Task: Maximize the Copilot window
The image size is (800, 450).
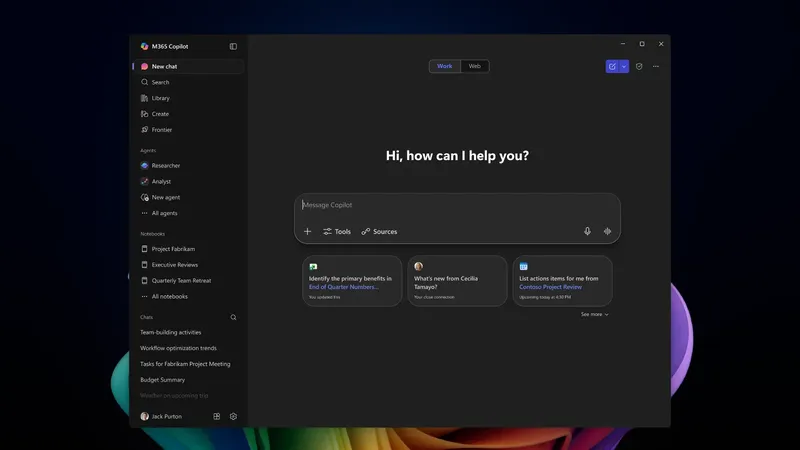Action: (642, 44)
